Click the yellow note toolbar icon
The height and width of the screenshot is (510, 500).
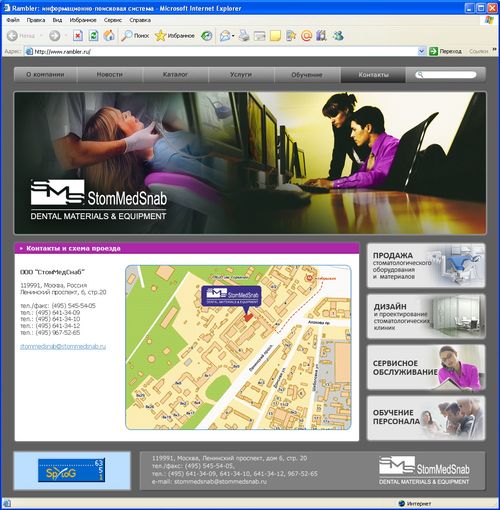click(x=275, y=35)
